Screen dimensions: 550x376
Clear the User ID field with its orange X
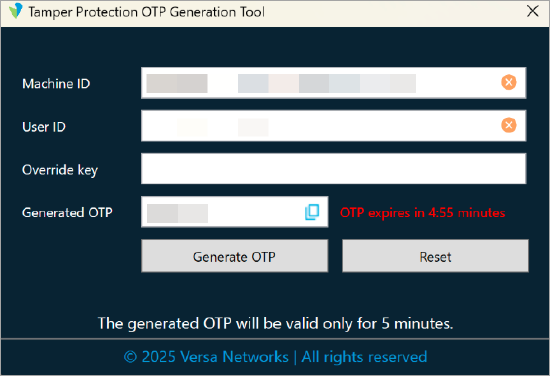tap(509, 125)
